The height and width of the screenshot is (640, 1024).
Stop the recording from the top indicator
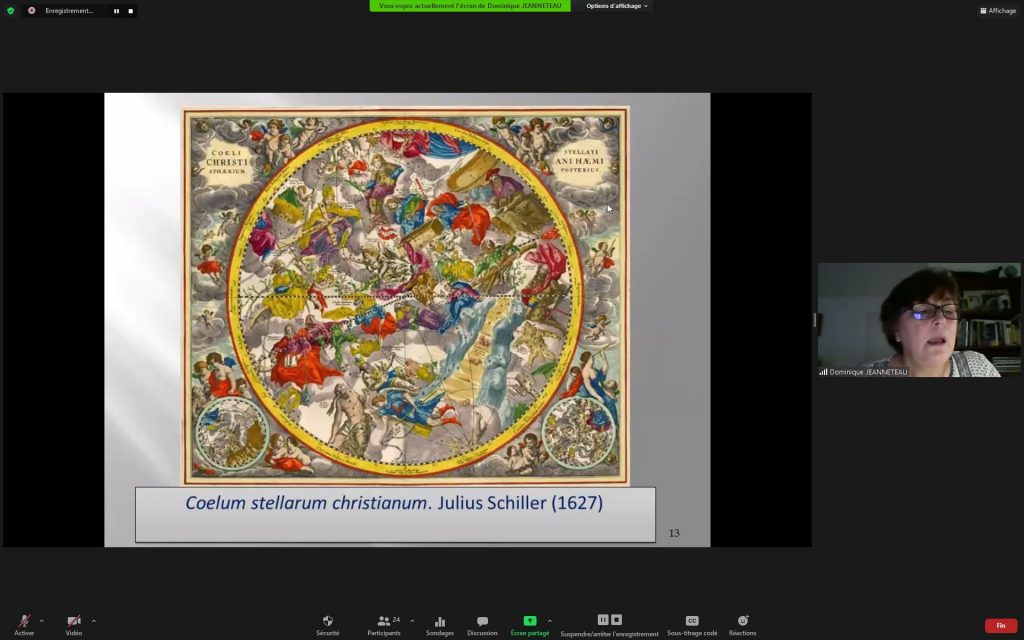click(x=131, y=11)
